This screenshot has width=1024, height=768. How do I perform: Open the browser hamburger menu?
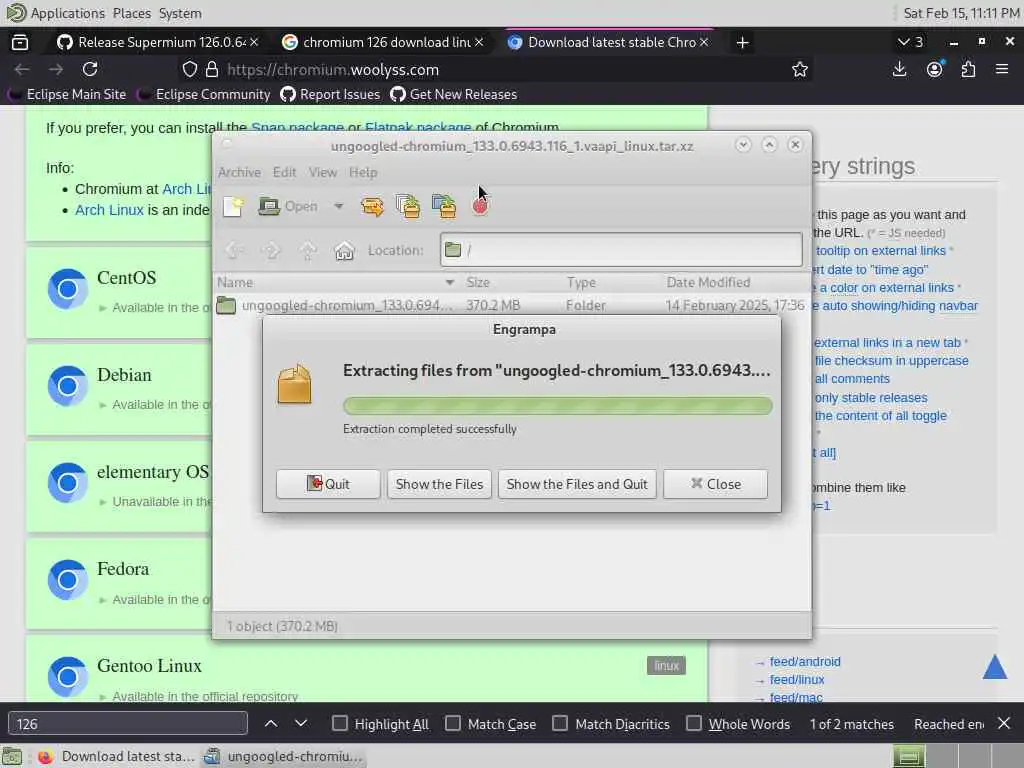pos(1002,69)
